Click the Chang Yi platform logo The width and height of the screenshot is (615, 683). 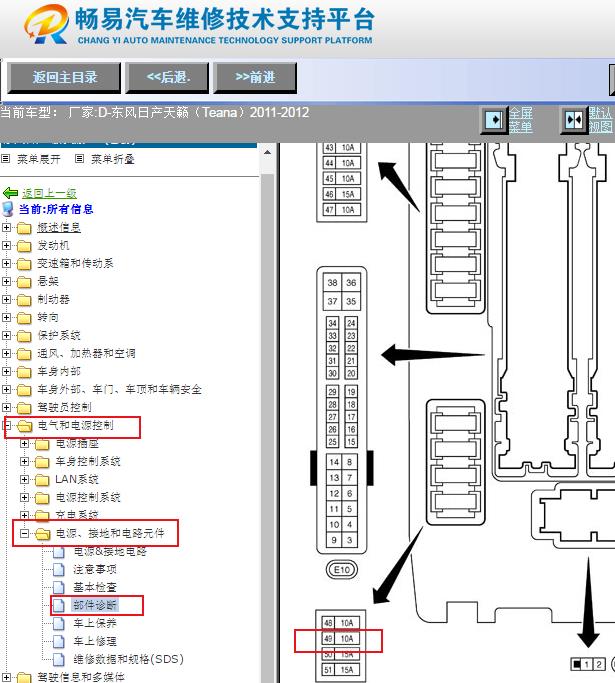47,24
